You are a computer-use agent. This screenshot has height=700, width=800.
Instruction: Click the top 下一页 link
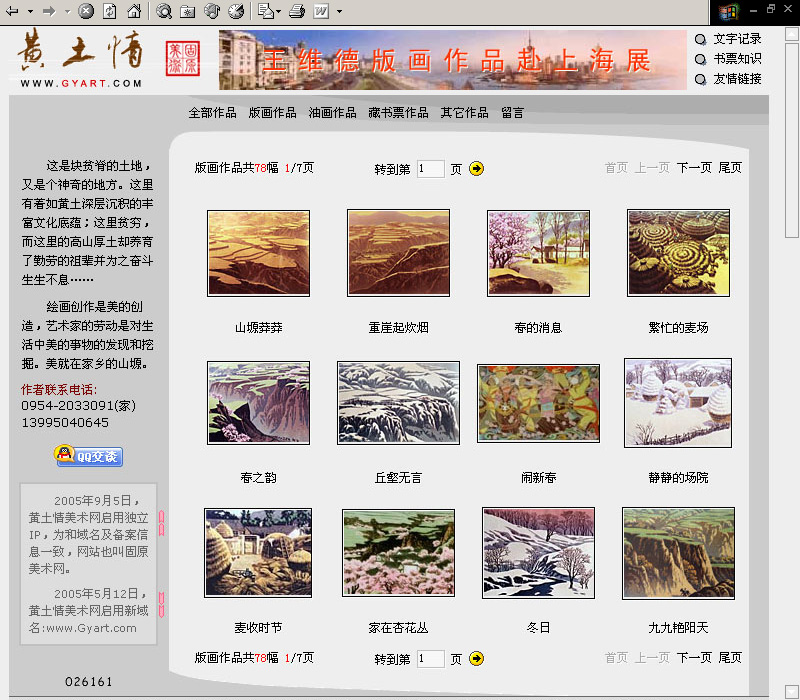694,168
